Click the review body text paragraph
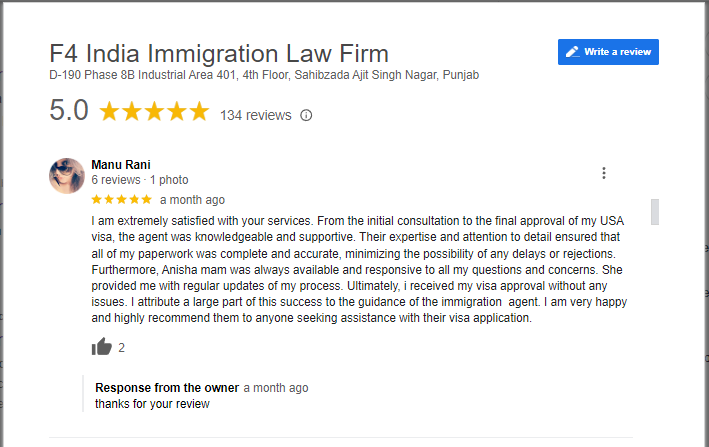 coord(359,269)
